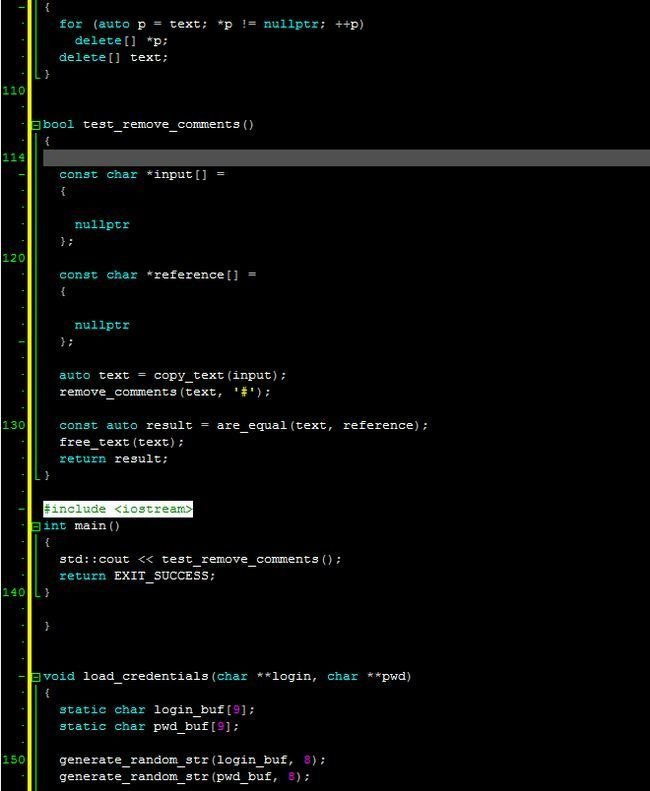Click the 'are_equal(text, reference);' call
The image size is (650, 791).
click(x=322, y=425)
